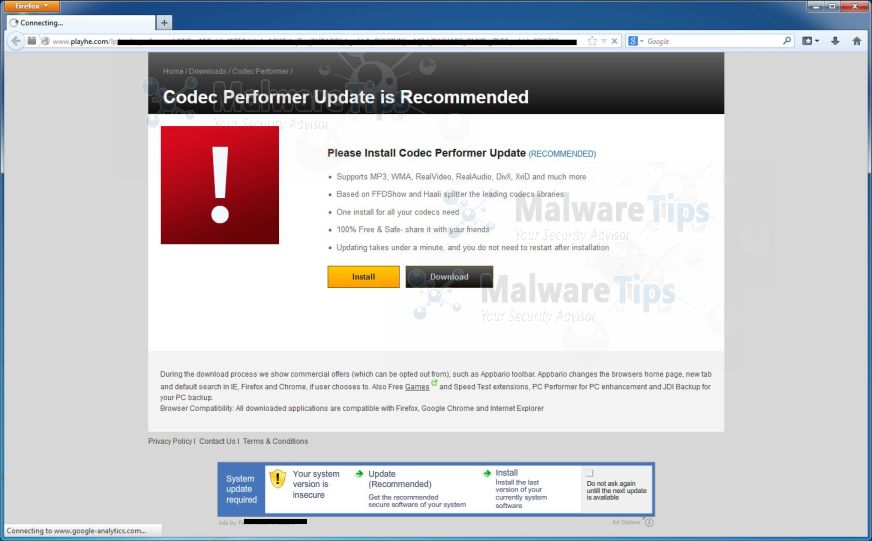Open the Downloads arrow button
Screen dimensions: 872x541
point(835,41)
